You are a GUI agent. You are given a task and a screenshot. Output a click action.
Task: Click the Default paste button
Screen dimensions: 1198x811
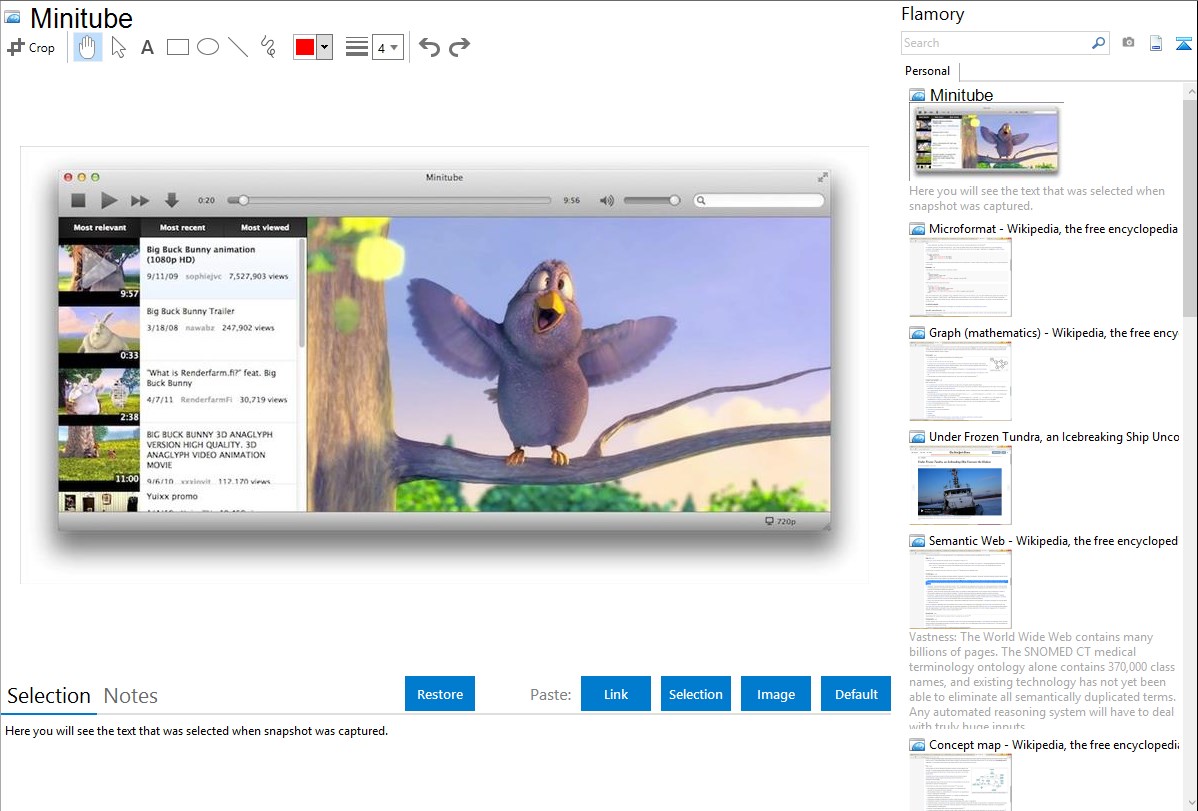pos(856,693)
